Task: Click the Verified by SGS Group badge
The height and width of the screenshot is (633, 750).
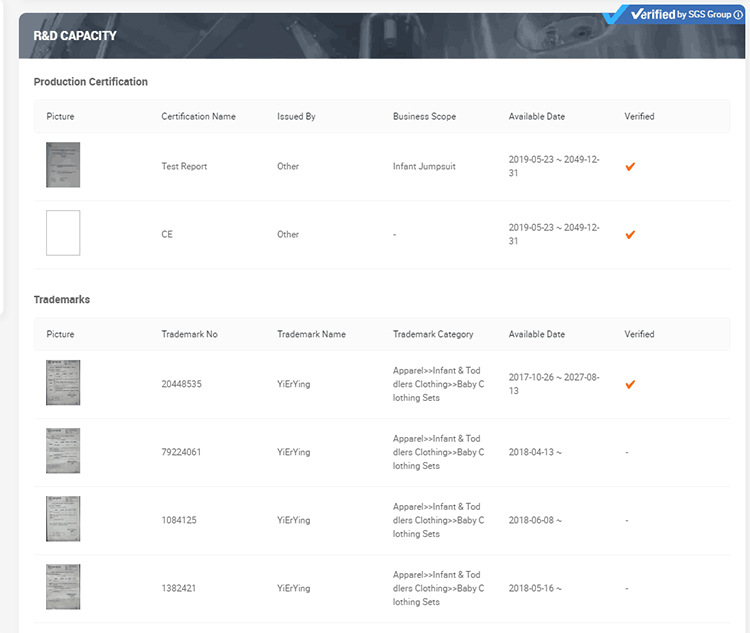Action: click(673, 14)
